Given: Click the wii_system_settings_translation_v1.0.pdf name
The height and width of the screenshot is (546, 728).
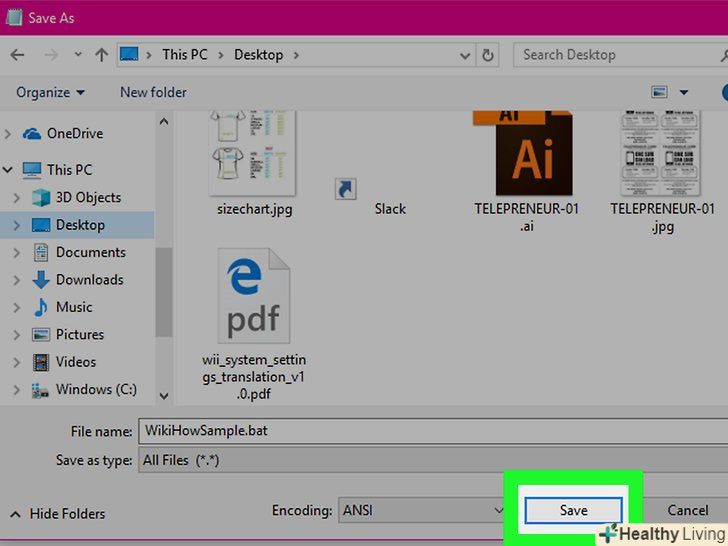Looking at the screenshot, I should pos(254,377).
